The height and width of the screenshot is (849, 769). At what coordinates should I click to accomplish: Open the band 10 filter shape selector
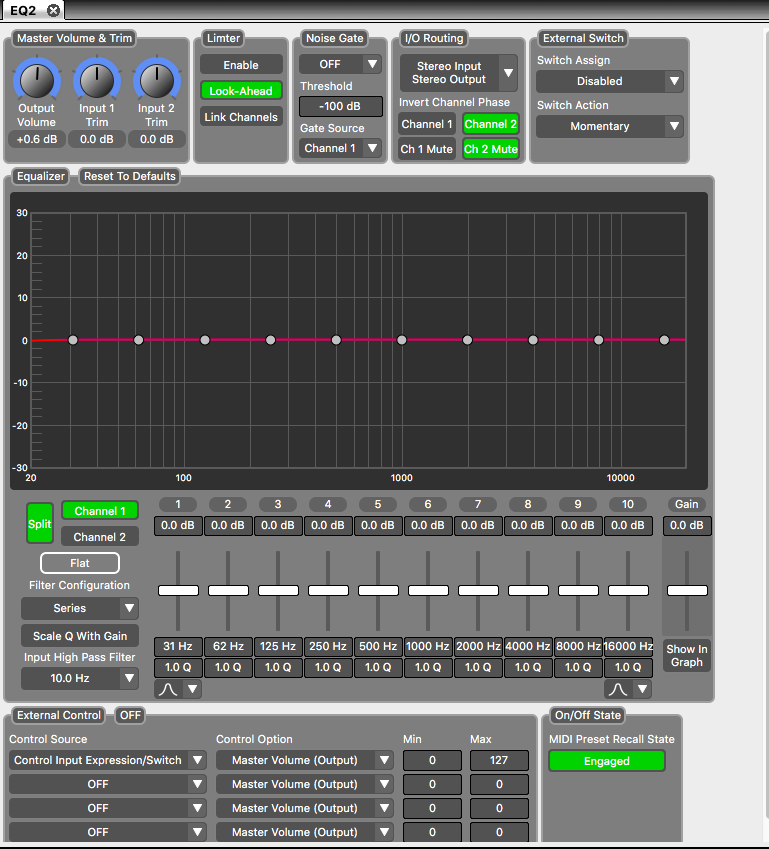pyautogui.click(x=628, y=689)
